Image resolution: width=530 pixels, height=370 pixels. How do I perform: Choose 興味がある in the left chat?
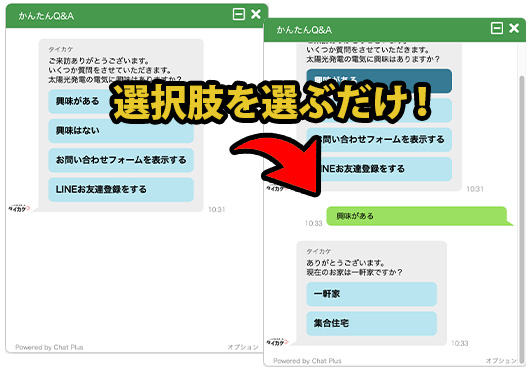click(x=121, y=101)
